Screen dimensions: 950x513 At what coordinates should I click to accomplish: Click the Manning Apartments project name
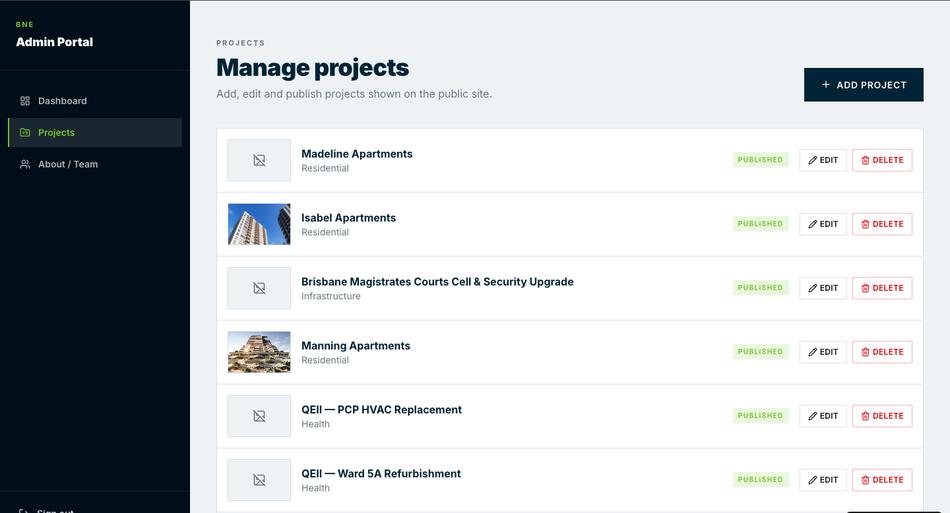(x=356, y=346)
